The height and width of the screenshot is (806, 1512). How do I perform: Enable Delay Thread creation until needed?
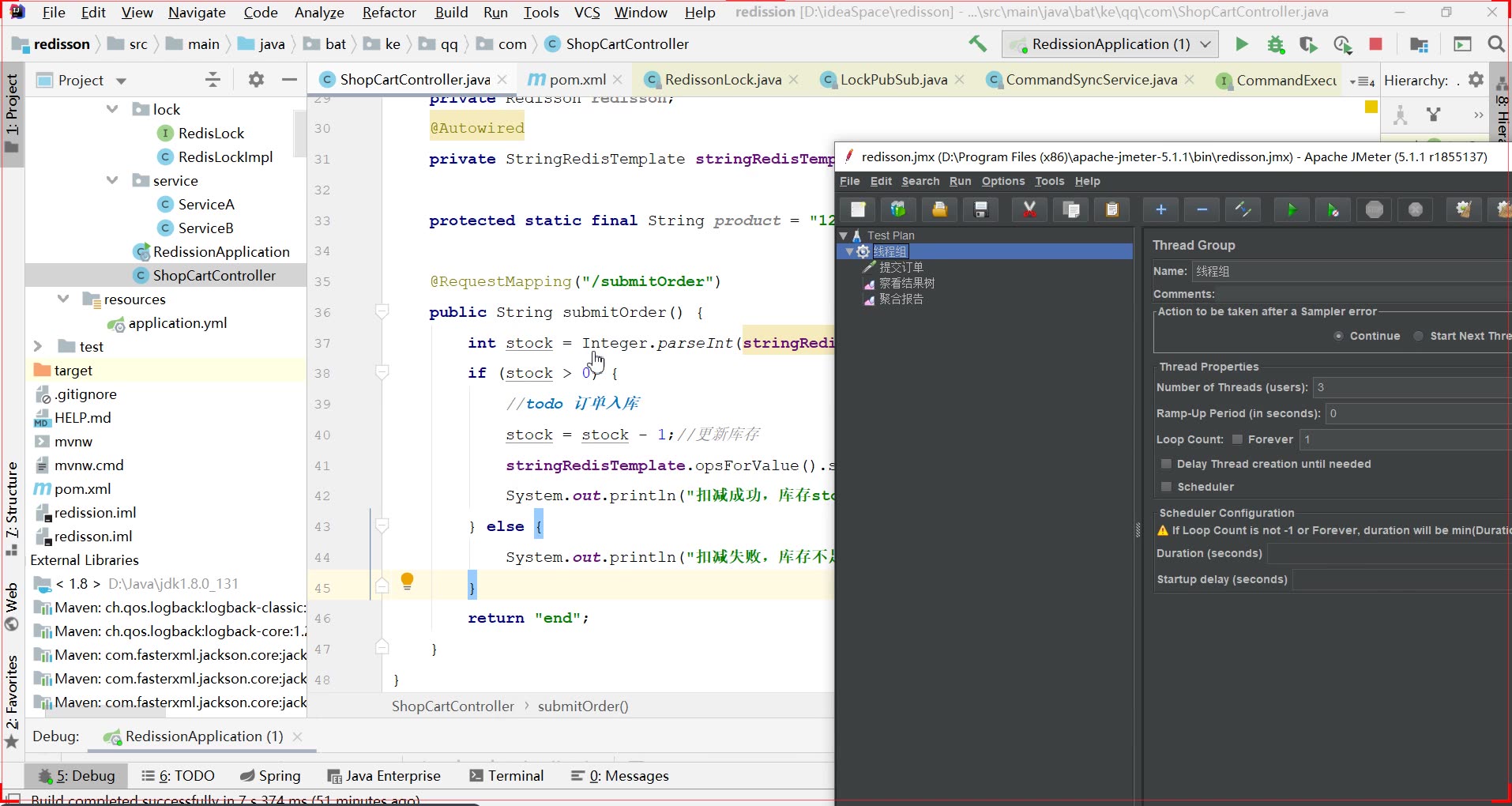(x=1166, y=464)
